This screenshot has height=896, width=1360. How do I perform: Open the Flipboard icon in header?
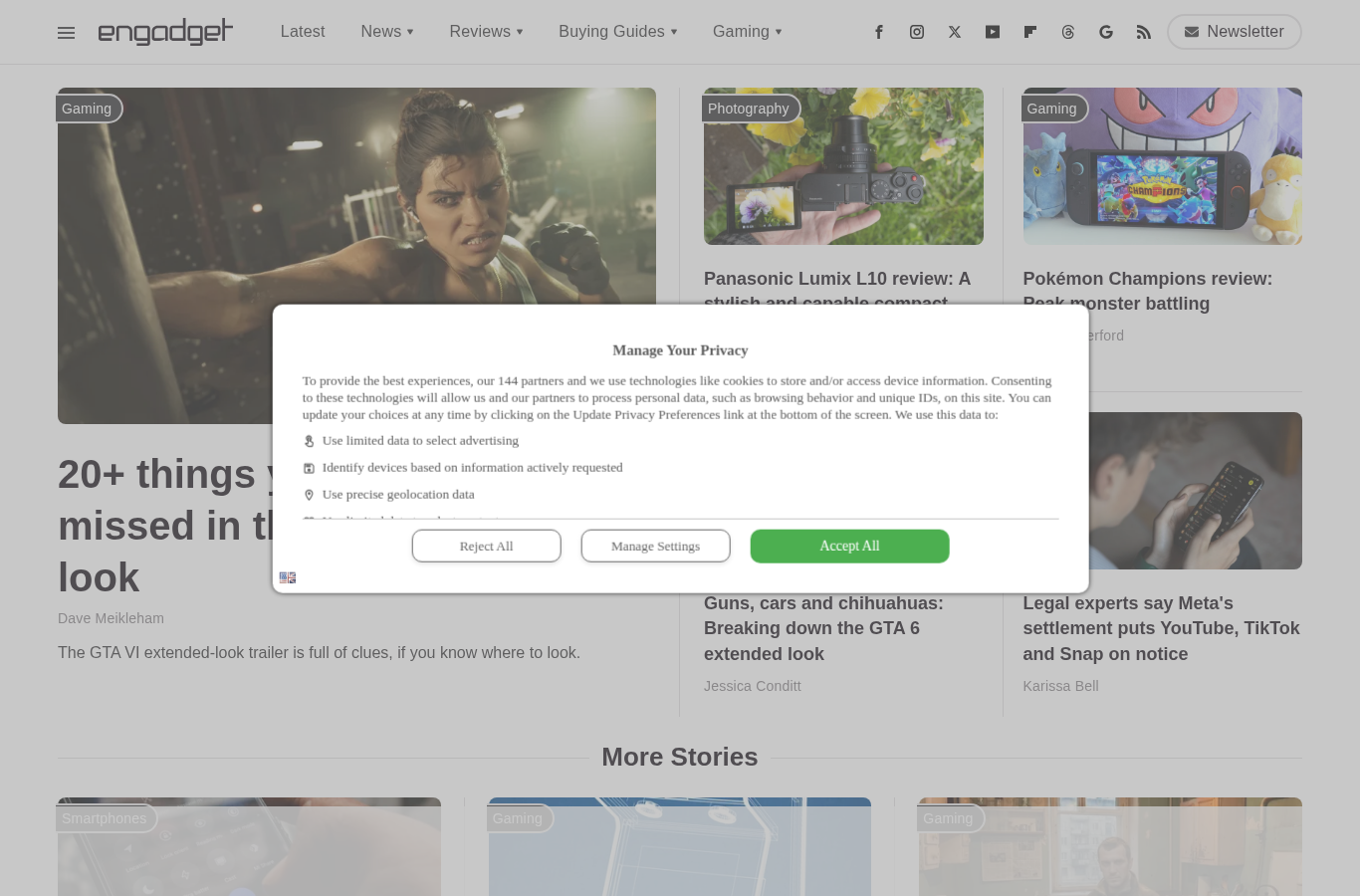[1030, 32]
